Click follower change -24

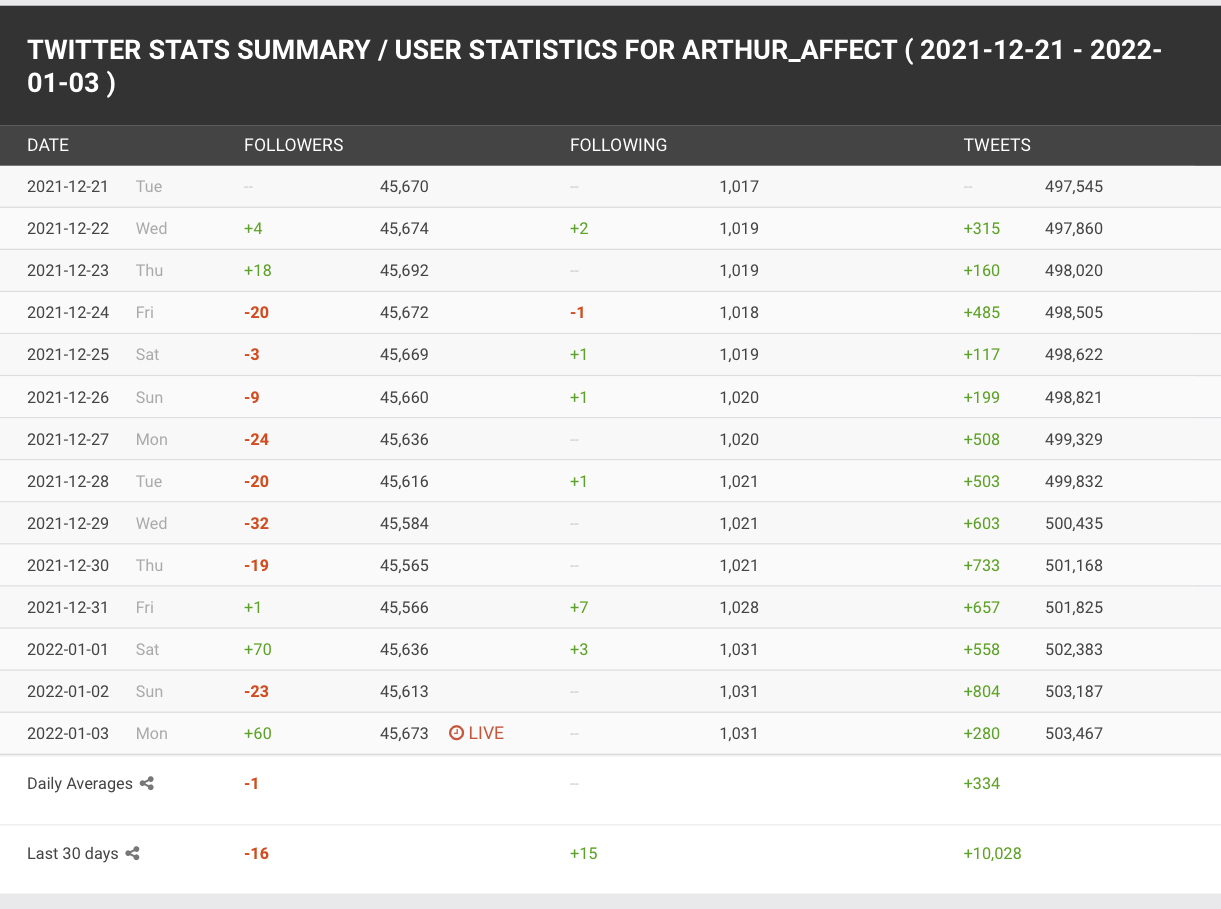click(257, 439)
